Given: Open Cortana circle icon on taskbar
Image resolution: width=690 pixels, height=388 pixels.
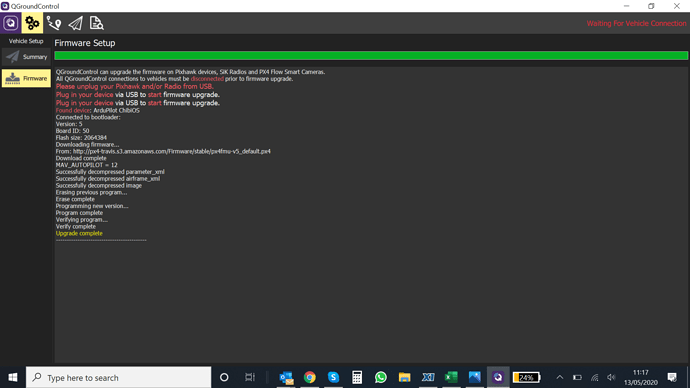Looking at the screenshot, I should point(224,377).
